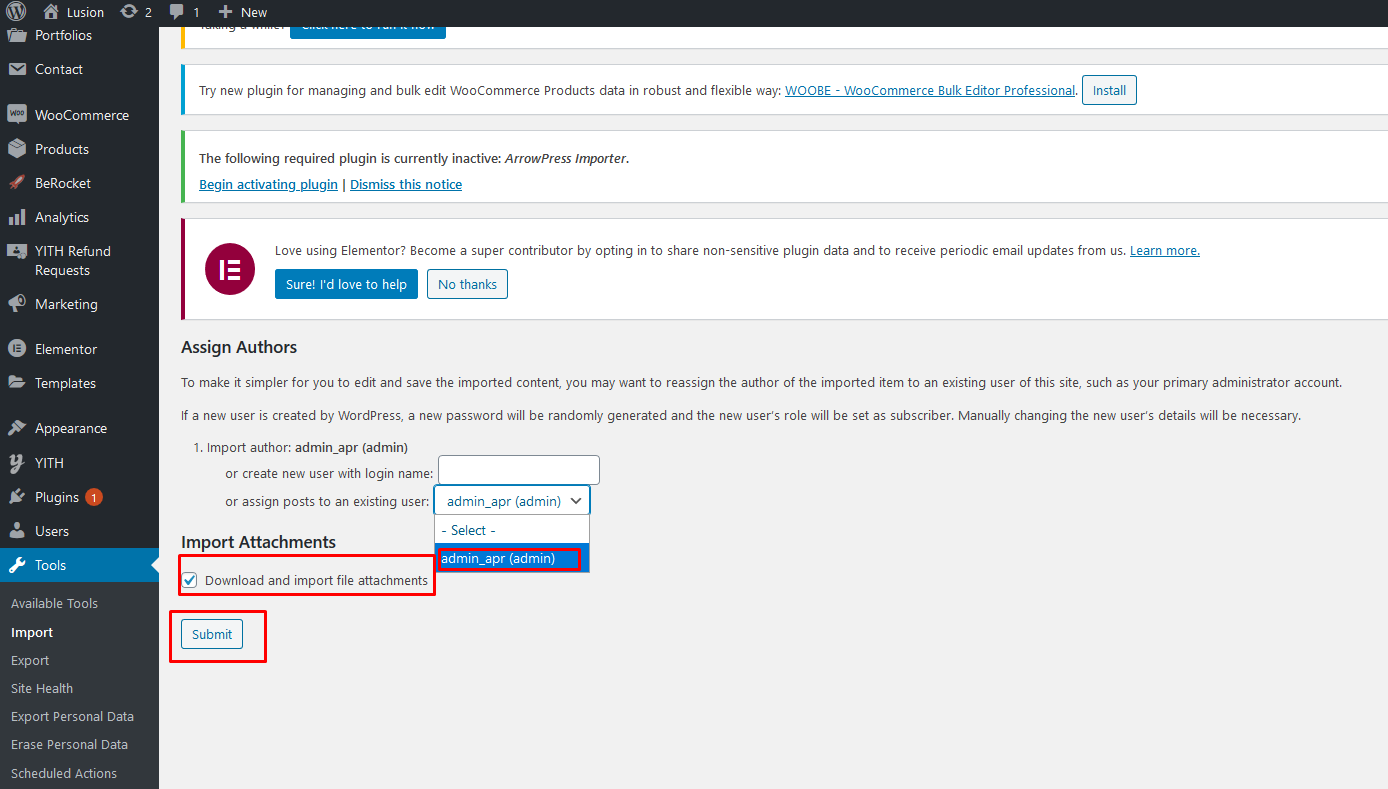
Task: Click the Plugins plug icon
Action: point(17,497)
